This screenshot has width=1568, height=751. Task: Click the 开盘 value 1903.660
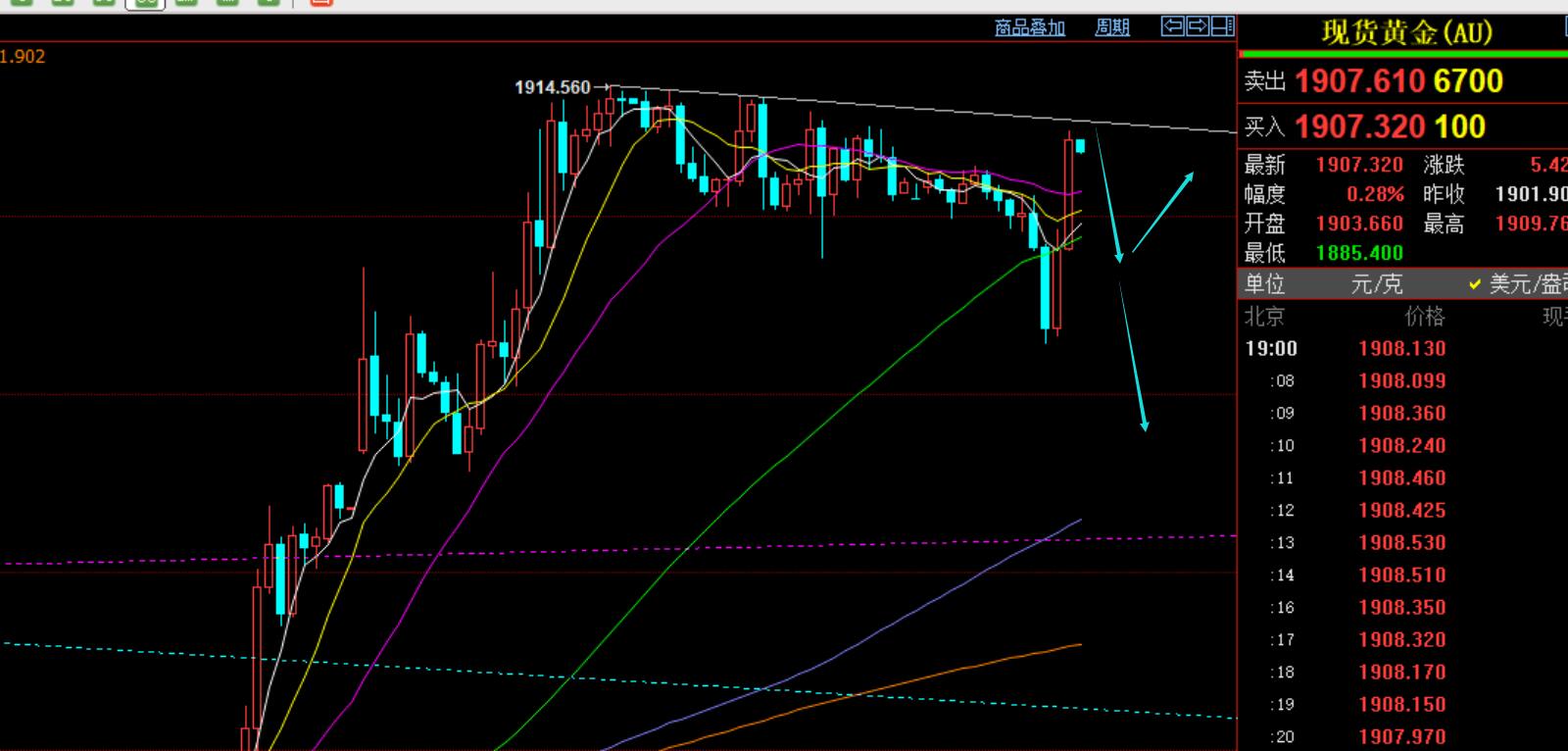tap(1359, 224)
